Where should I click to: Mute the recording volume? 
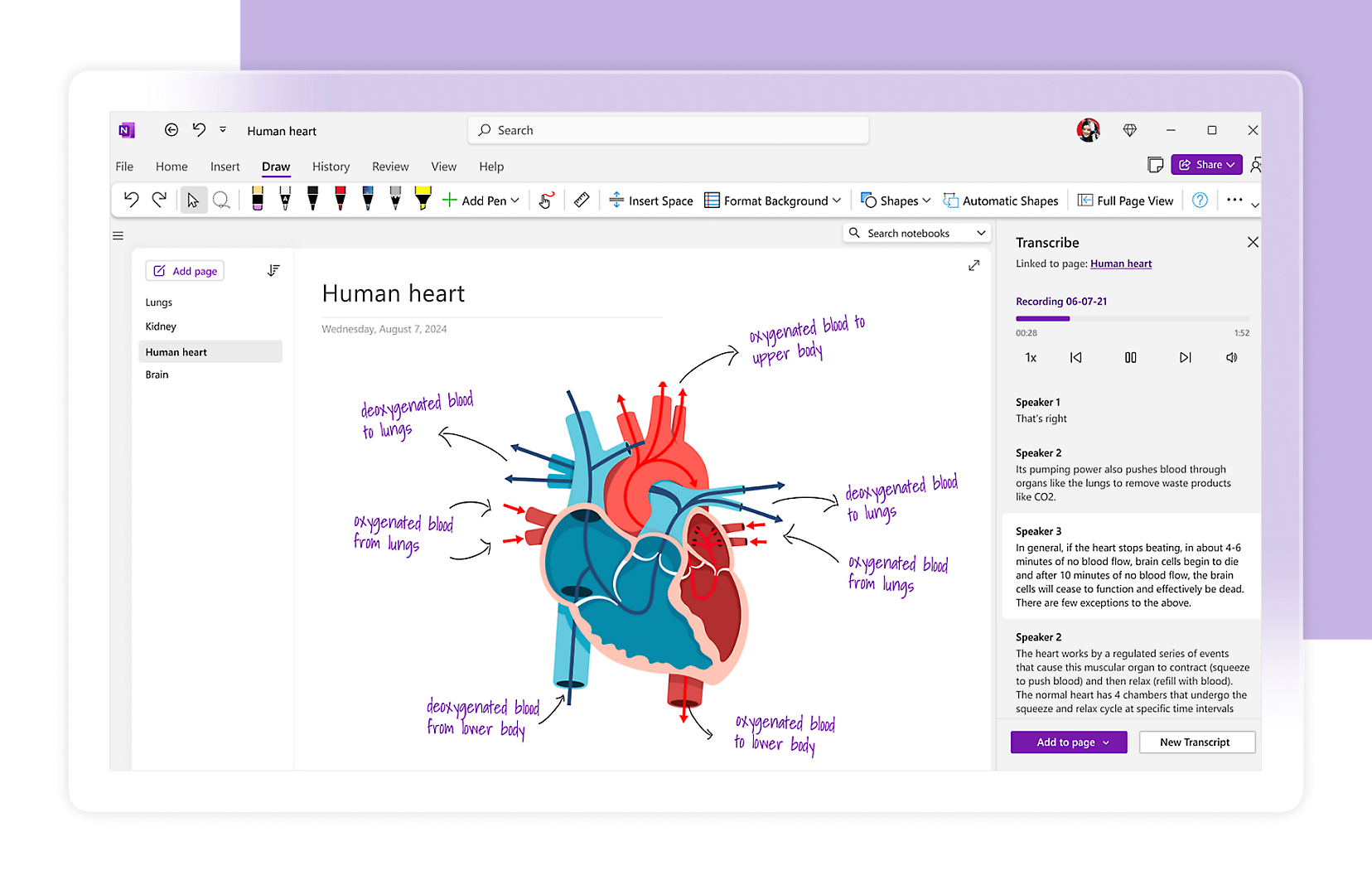1232,358
